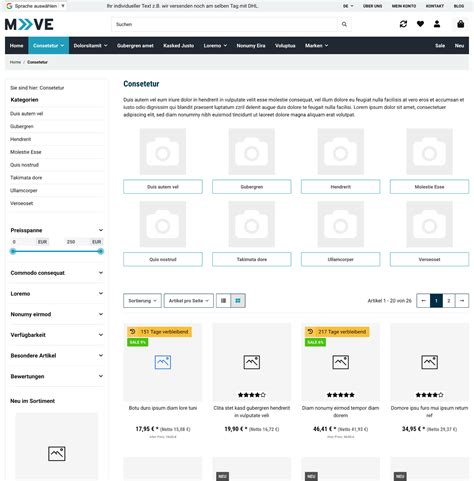The height and width of the screenshot is (481, 474).
Task: Open the shopping bag cart
Action: (460, 24)
